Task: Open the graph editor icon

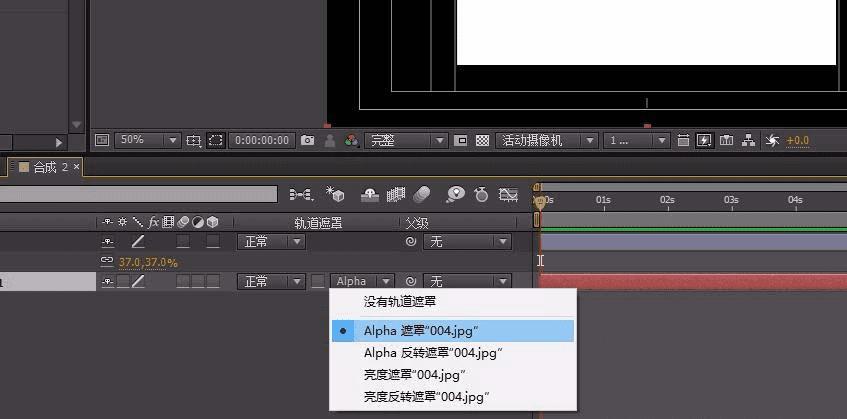Action: [x=508, y=194]
